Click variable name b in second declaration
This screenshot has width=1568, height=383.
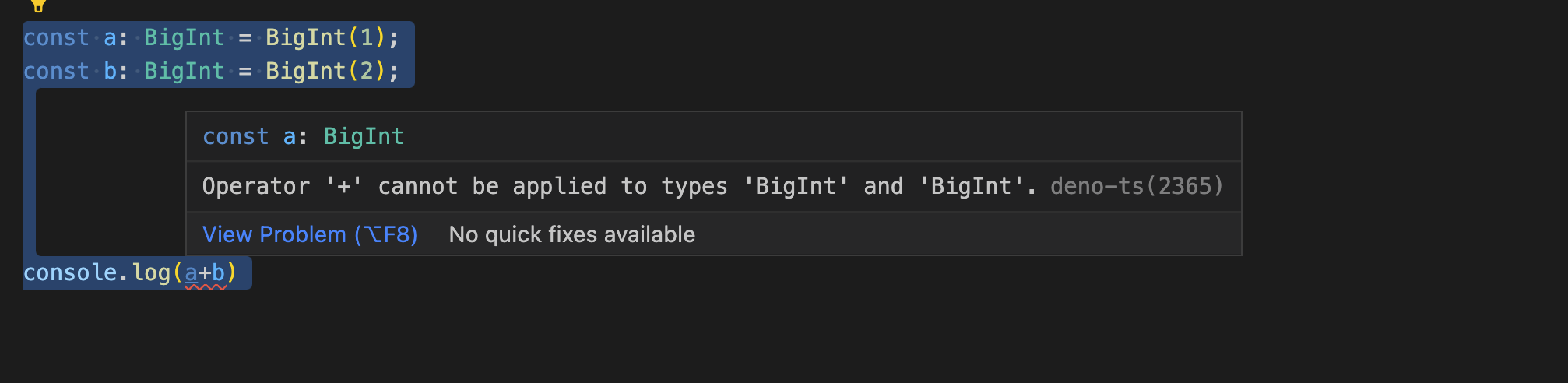(x=110, y=71)
